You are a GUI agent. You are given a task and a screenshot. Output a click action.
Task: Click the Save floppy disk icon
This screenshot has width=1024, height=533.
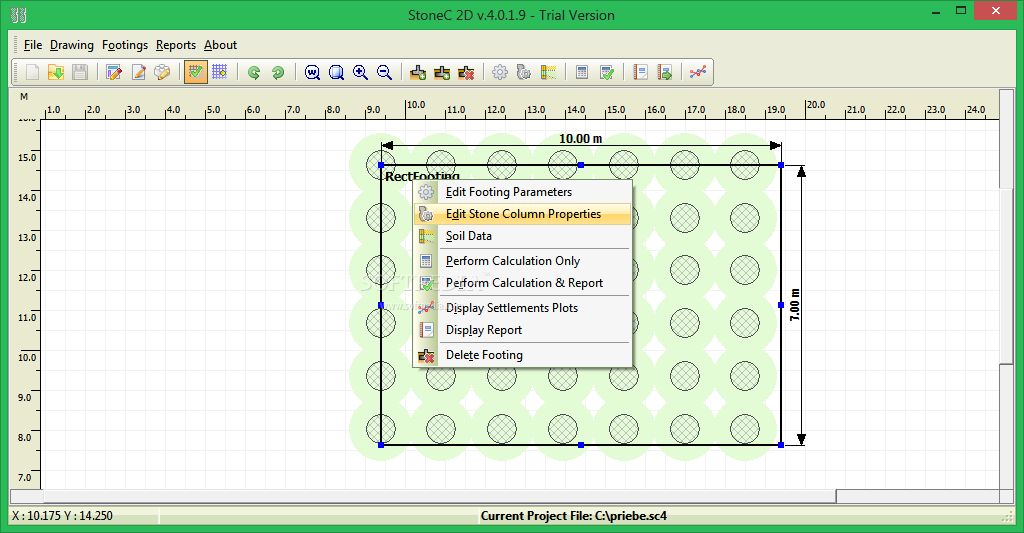click(80, 72)
